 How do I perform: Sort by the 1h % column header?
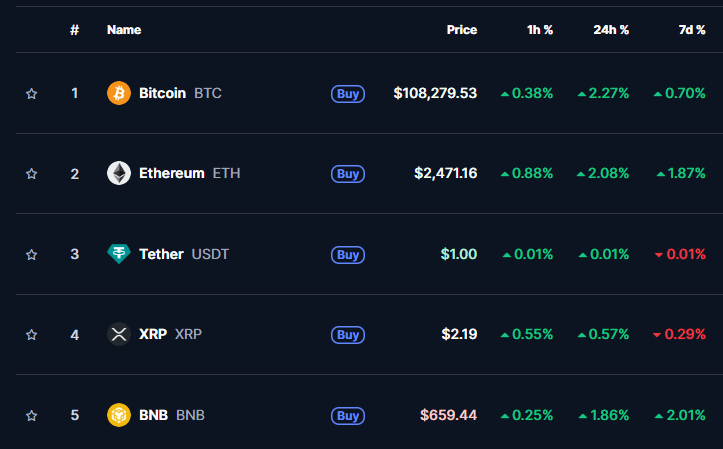point(539,30)
